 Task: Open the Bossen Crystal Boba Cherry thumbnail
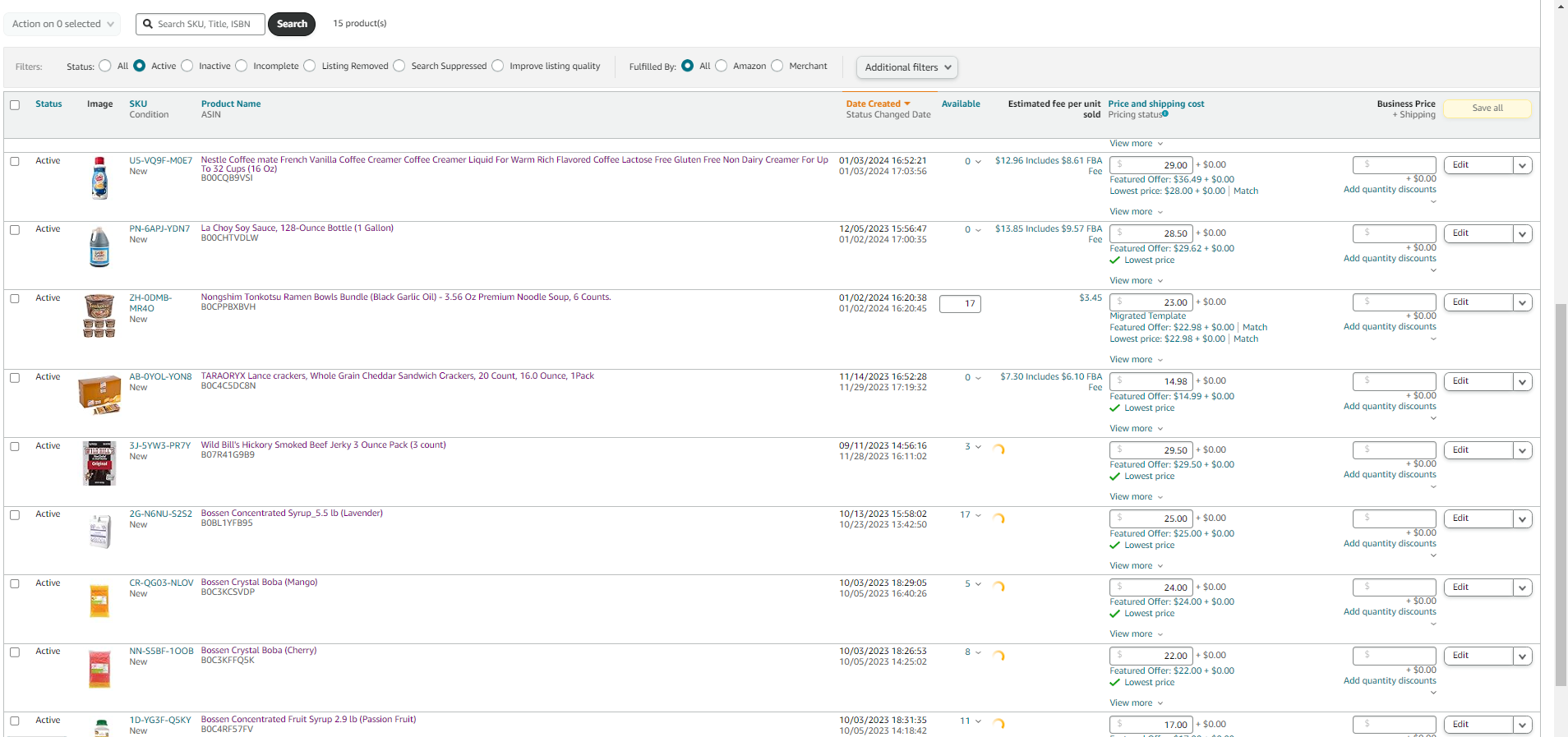coord(99,669)
